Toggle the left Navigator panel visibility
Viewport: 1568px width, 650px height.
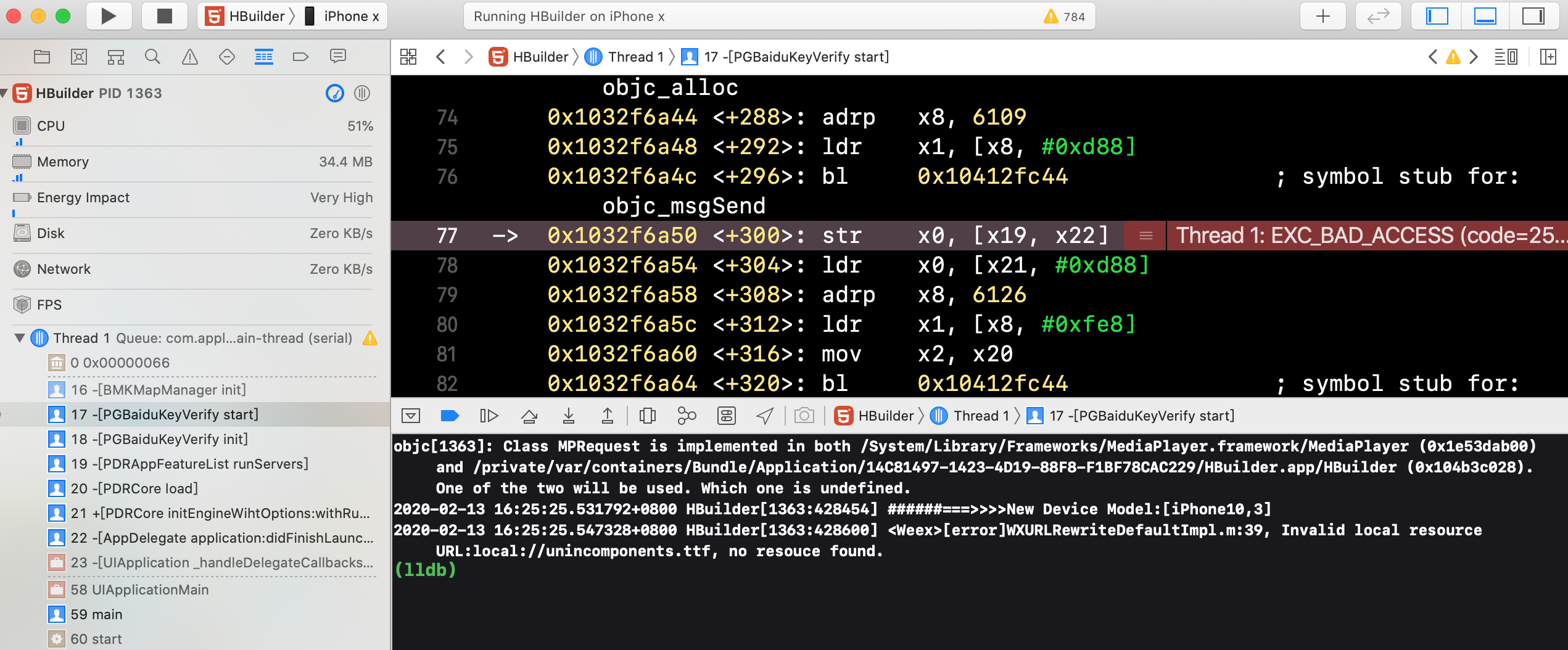(x=1437, y=16)
